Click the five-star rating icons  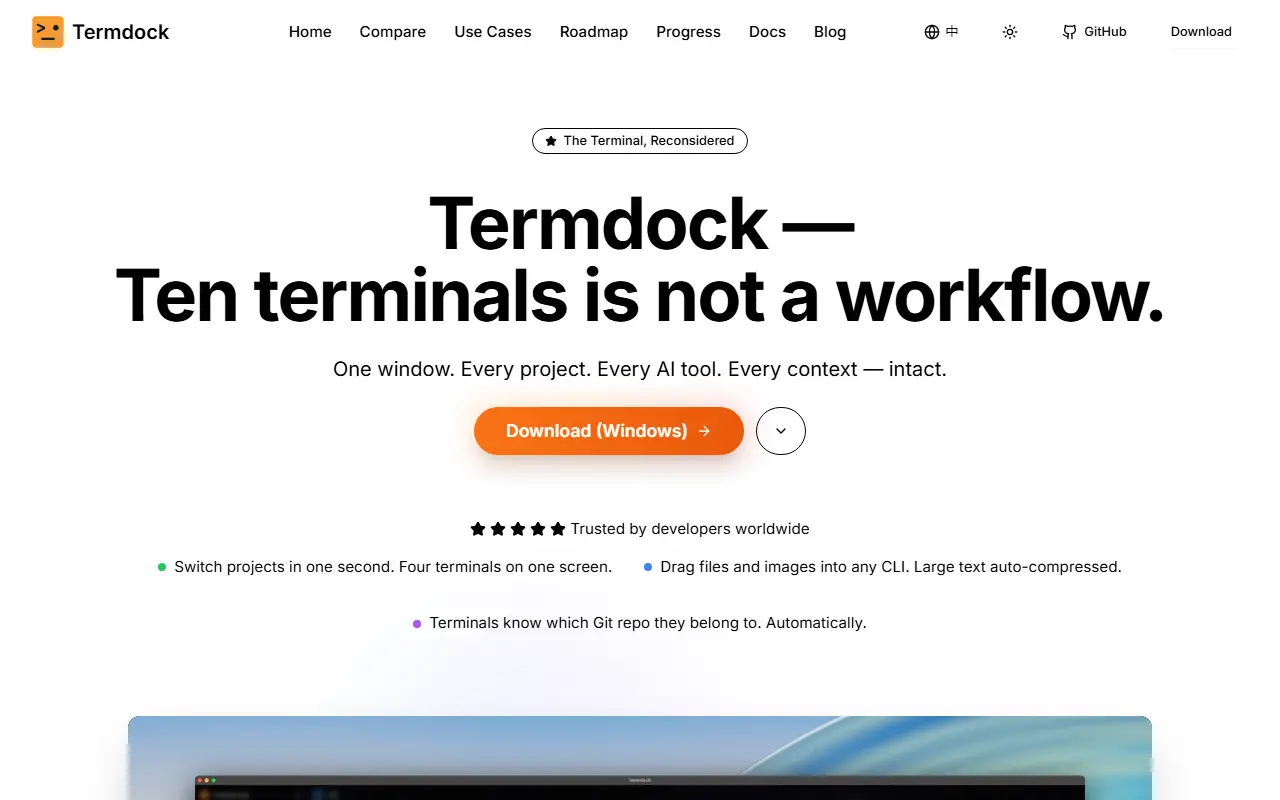tap(518, 529)
